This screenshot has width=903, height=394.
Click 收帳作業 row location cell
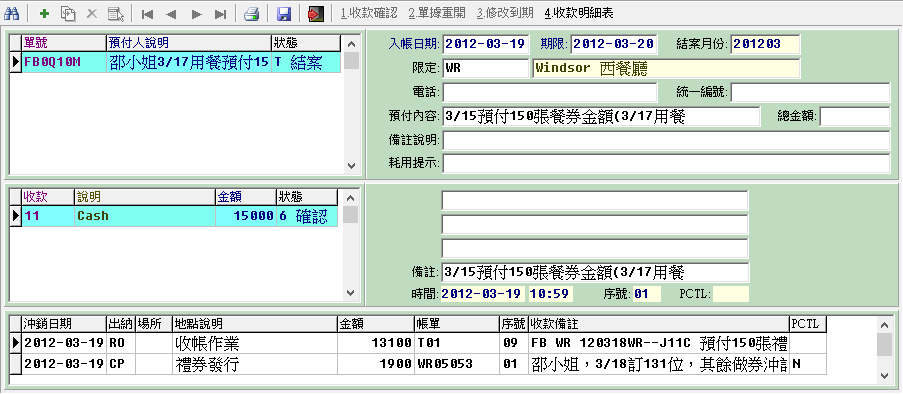click(x=255, y=344)
